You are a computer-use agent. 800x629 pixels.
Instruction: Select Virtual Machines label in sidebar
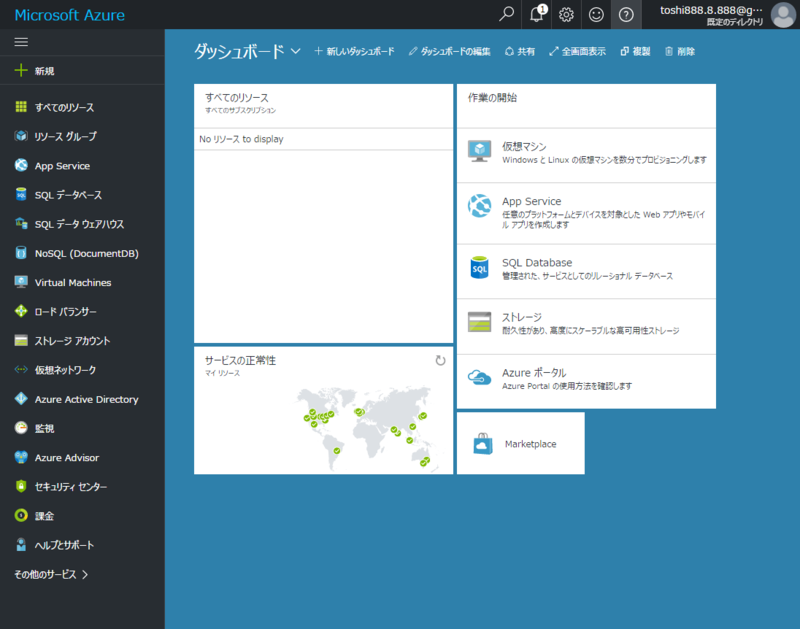(73, 283)
